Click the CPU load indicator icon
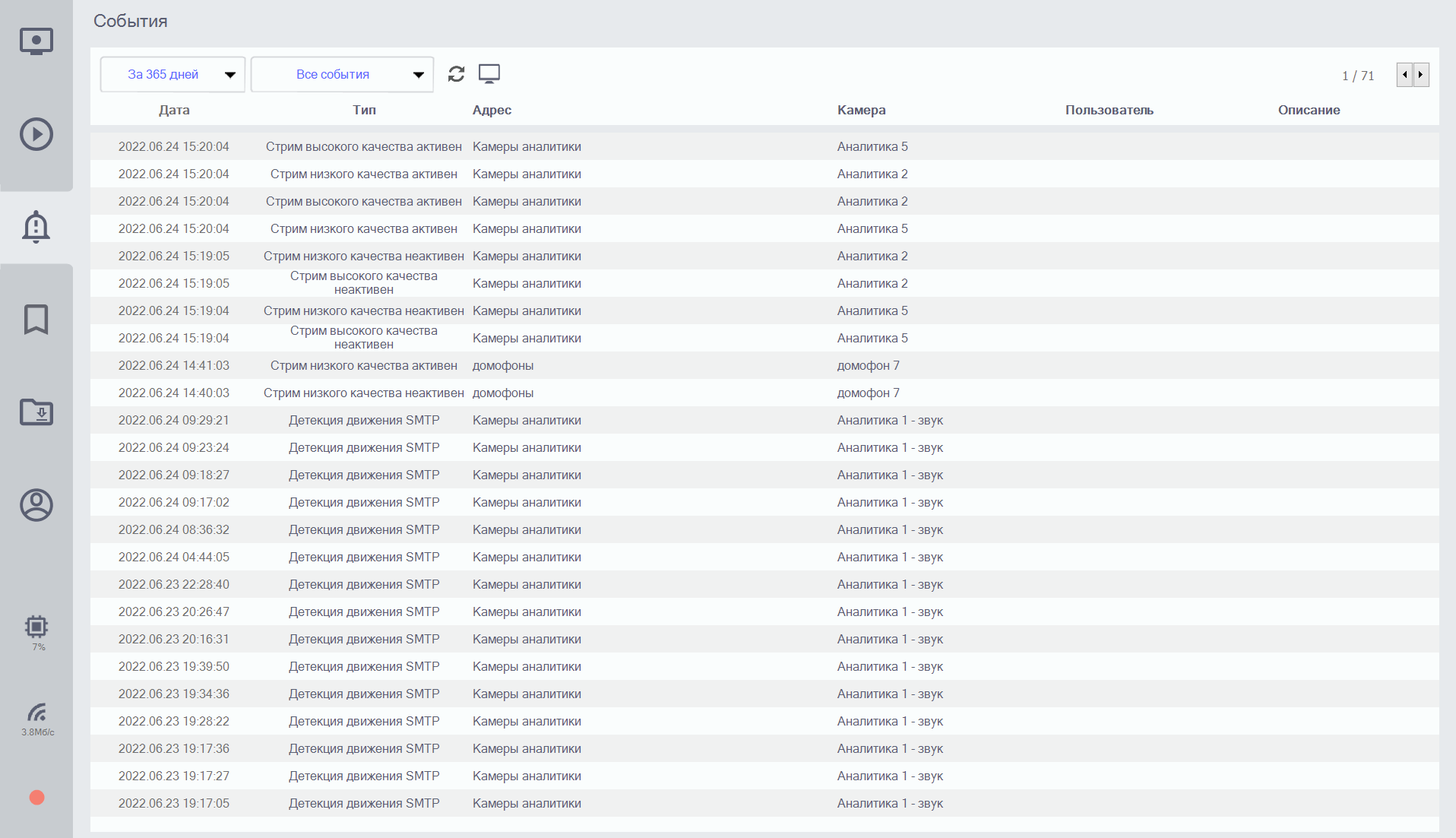 [36, 627]
